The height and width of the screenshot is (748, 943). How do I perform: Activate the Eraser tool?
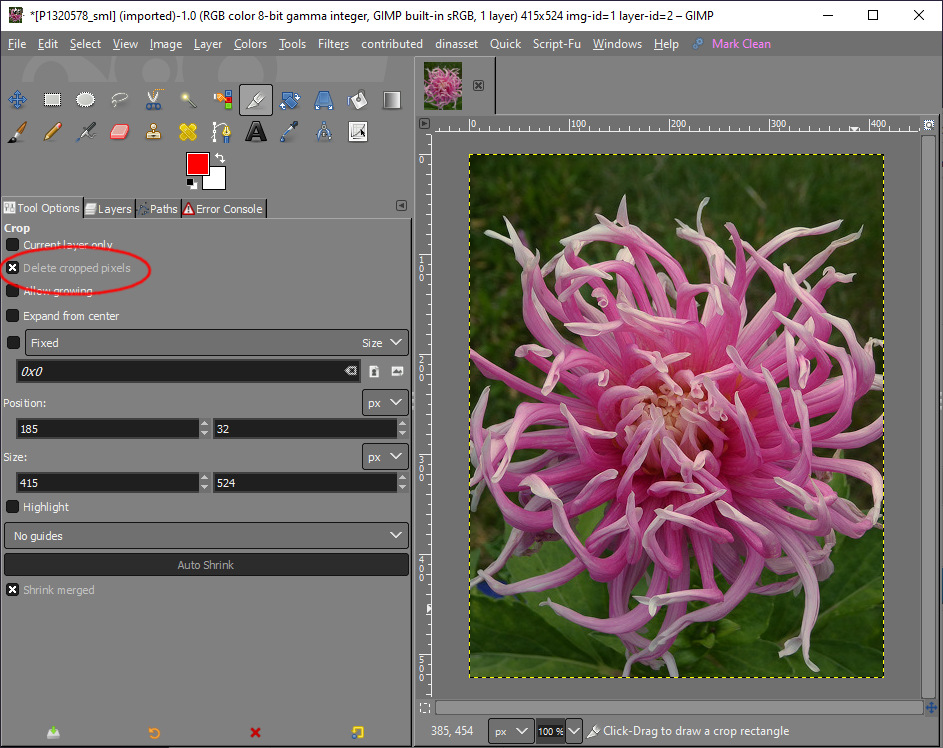(119, 132)
